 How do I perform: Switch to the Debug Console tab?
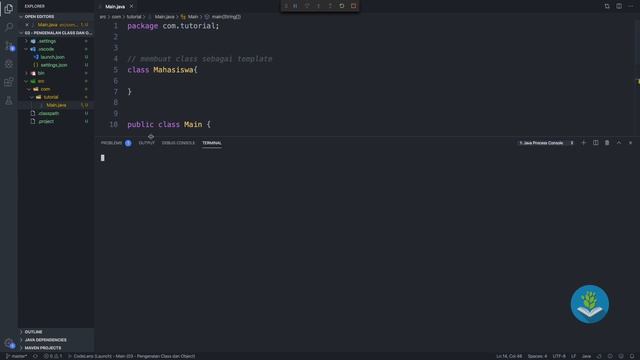[x=178, y=143]
